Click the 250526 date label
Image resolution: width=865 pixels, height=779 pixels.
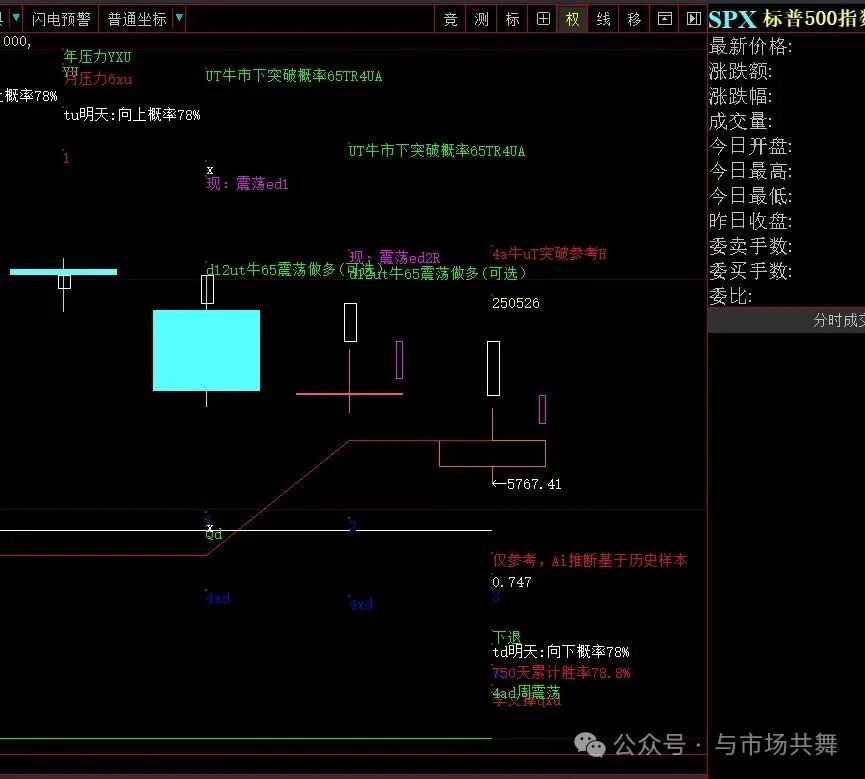(x=516, y=303)
